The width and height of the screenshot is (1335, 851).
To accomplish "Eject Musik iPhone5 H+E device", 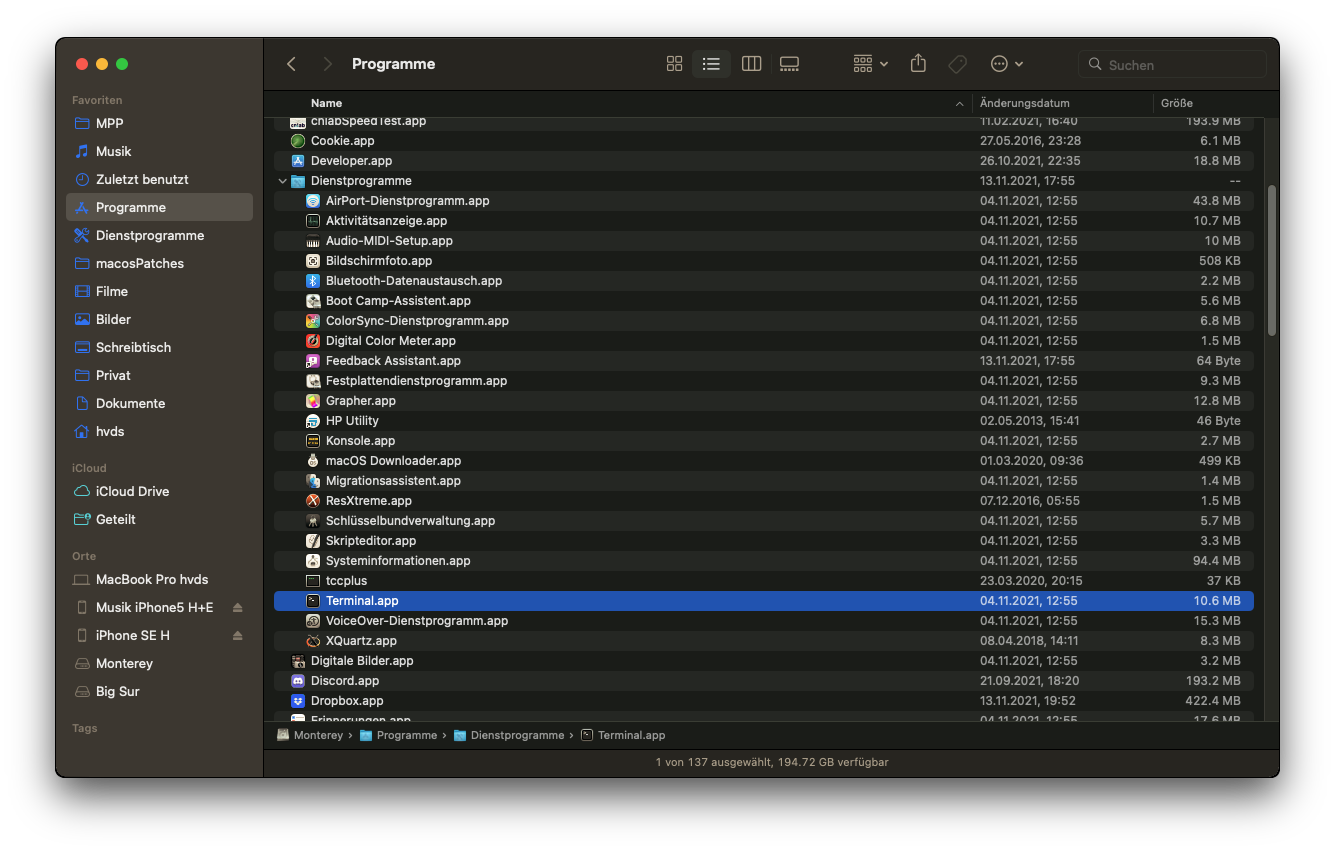I will click(237, 607).
